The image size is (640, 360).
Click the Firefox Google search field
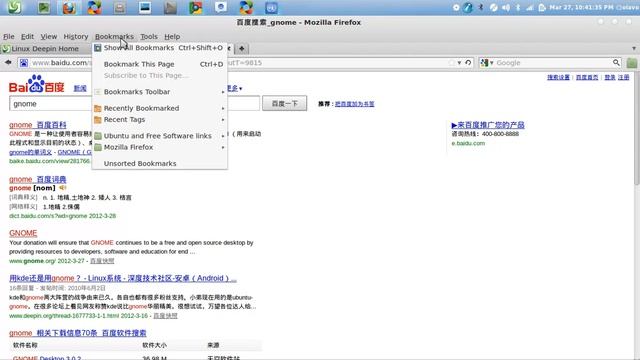point(549,63)
